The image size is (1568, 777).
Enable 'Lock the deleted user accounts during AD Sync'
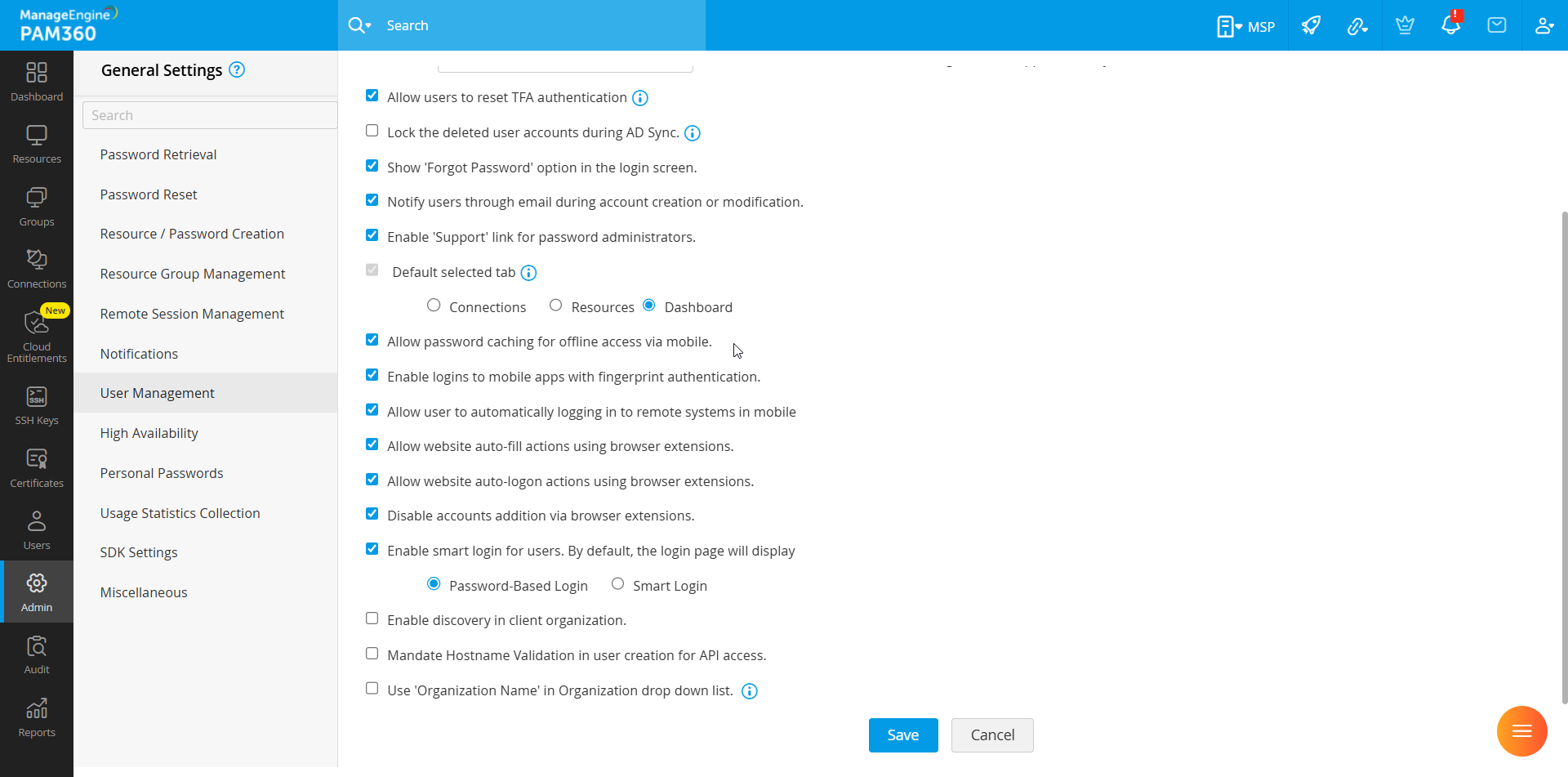372,130
